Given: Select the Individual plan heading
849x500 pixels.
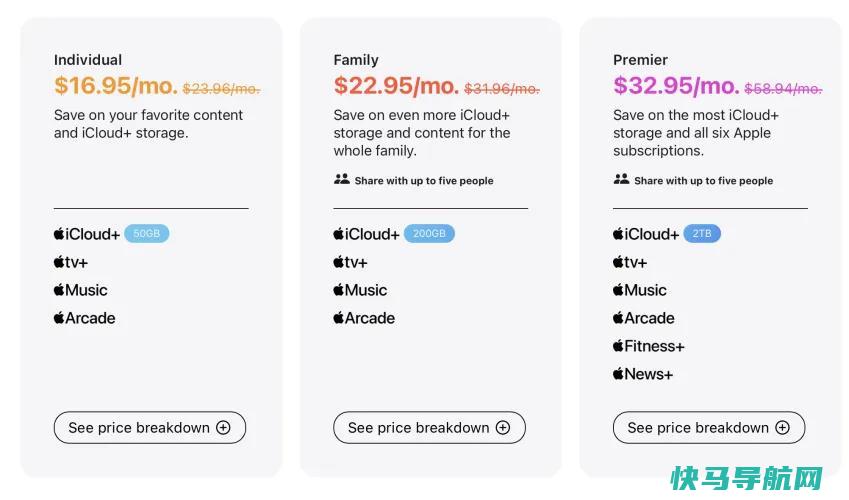Looking at the screenshot, I should [x=88, y=60].
